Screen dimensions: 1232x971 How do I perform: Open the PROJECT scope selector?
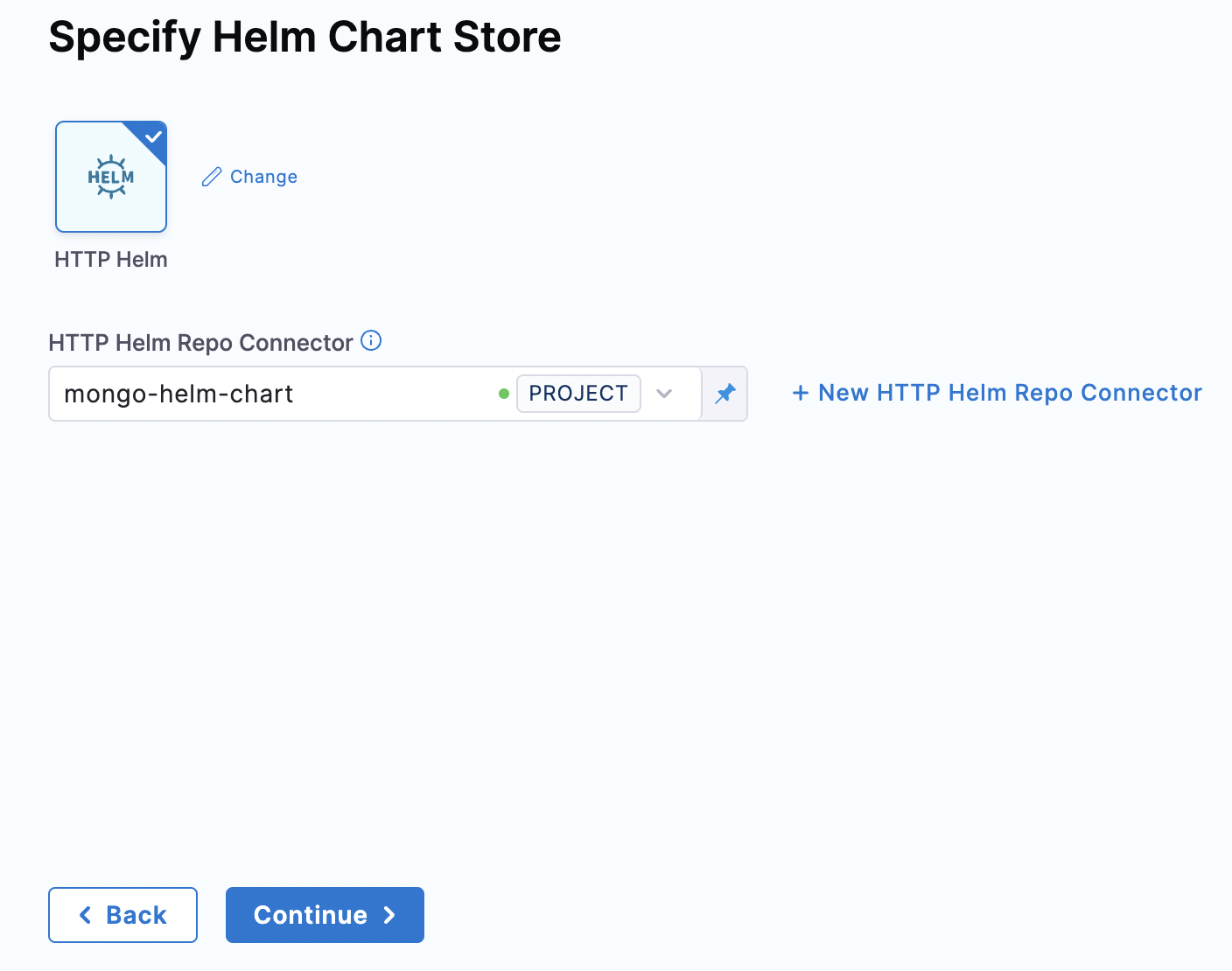click(578, 394)
